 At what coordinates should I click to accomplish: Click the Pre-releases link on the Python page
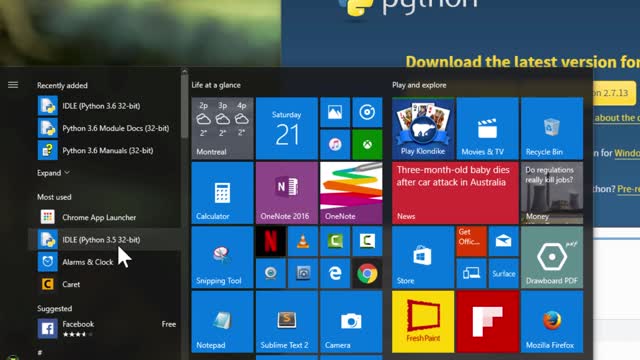point(629,189)
